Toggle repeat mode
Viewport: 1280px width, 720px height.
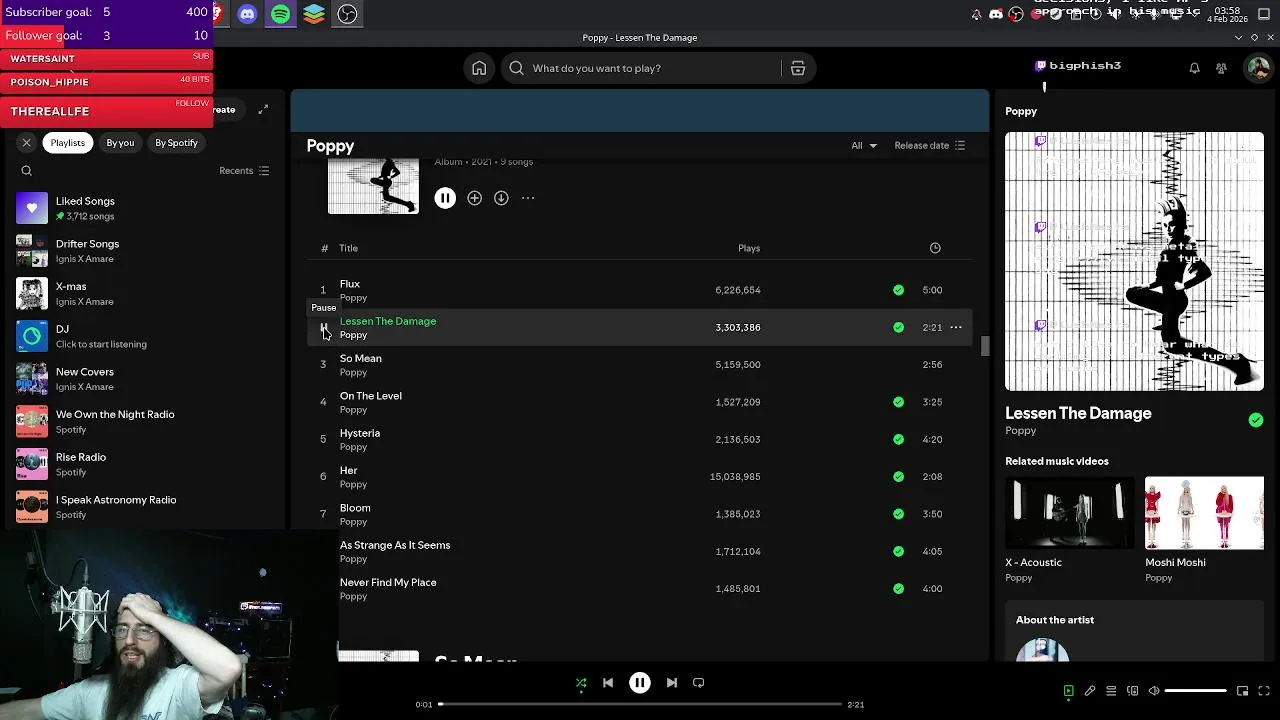(699, 683)
